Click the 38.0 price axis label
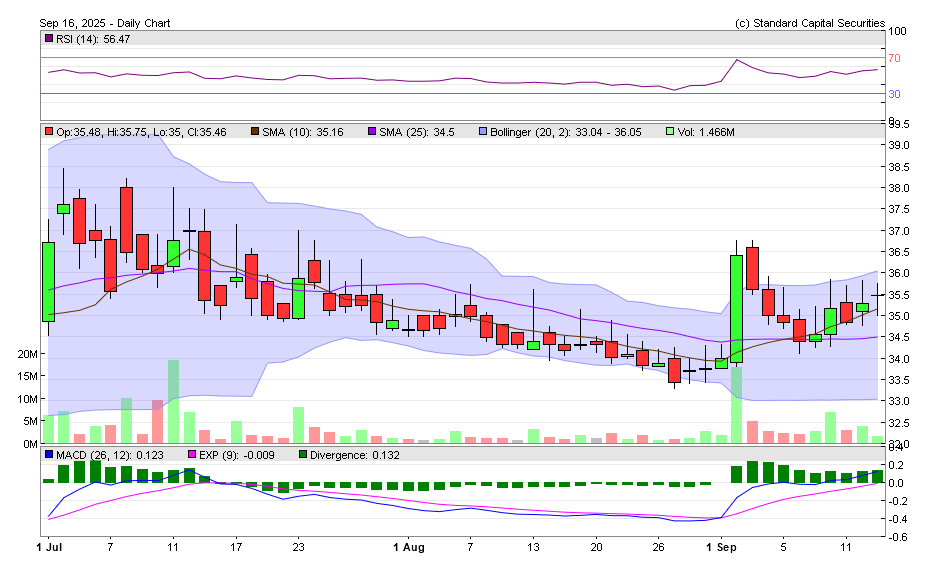 point(899,188)
